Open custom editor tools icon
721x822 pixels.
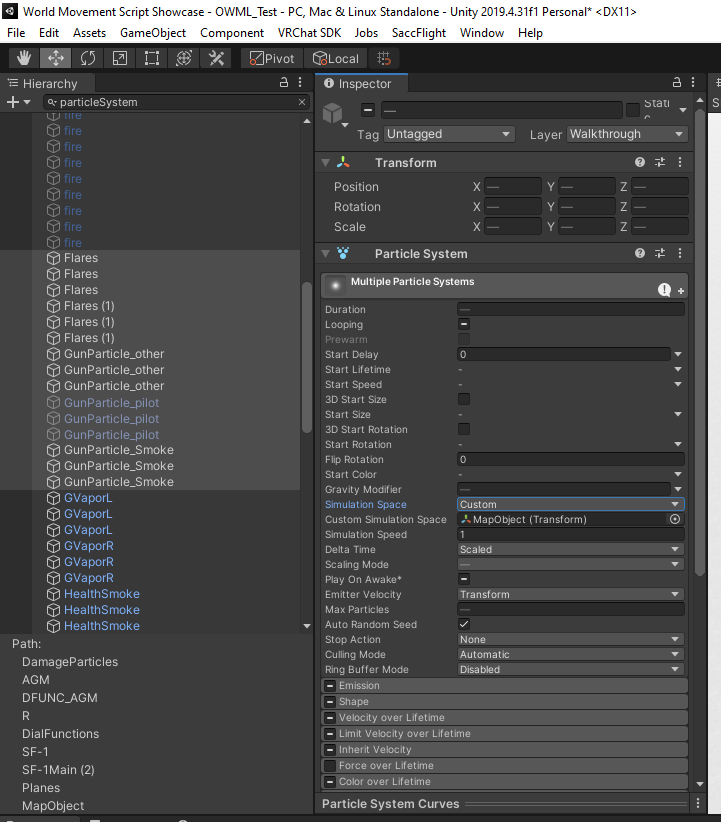coord(216,58)
